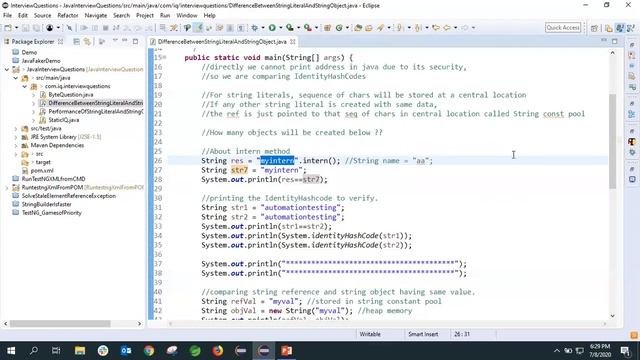Open the New wizard dropdown arrow
Image resolution: width=640 pixels, height=360 pixels.
coord(16,28)
